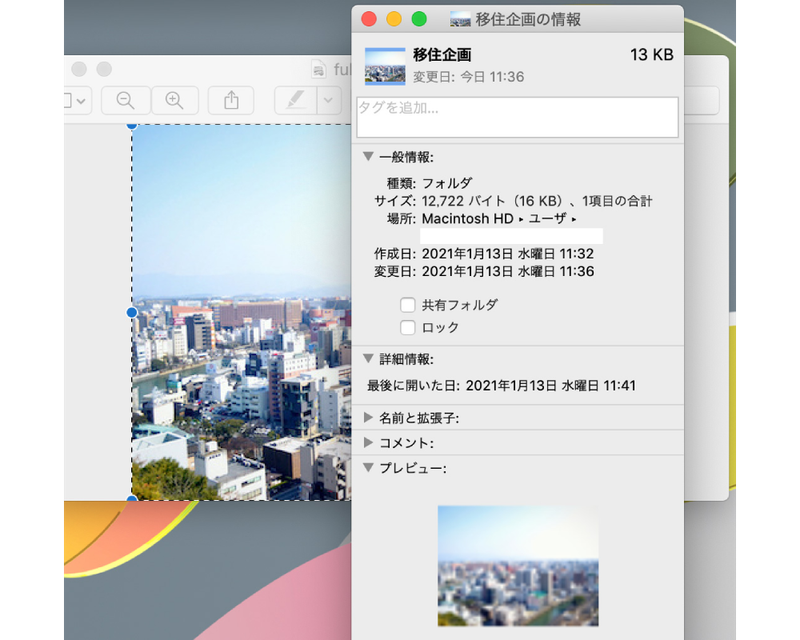The height and width of the screenshot is (640, 800).
Task: Toggle the markup pen tool in Preview
Action: tap(295, 100)
